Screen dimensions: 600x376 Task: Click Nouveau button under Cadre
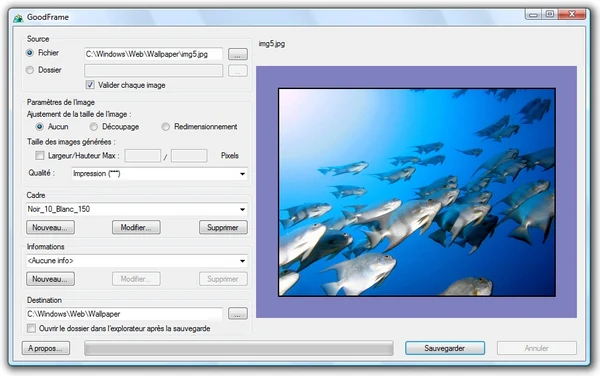point(50,228)
